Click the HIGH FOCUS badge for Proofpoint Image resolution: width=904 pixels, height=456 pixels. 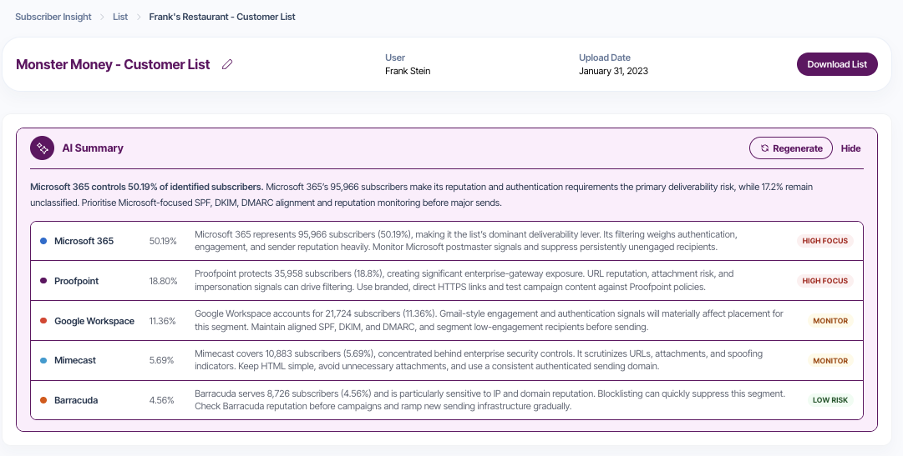tap(825, 281)
